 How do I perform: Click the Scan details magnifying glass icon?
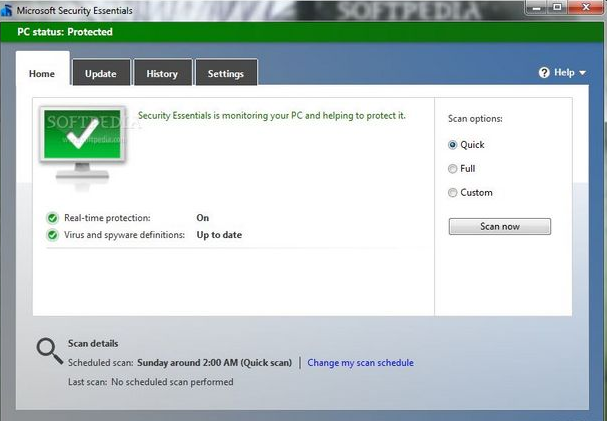pos(50,351)
